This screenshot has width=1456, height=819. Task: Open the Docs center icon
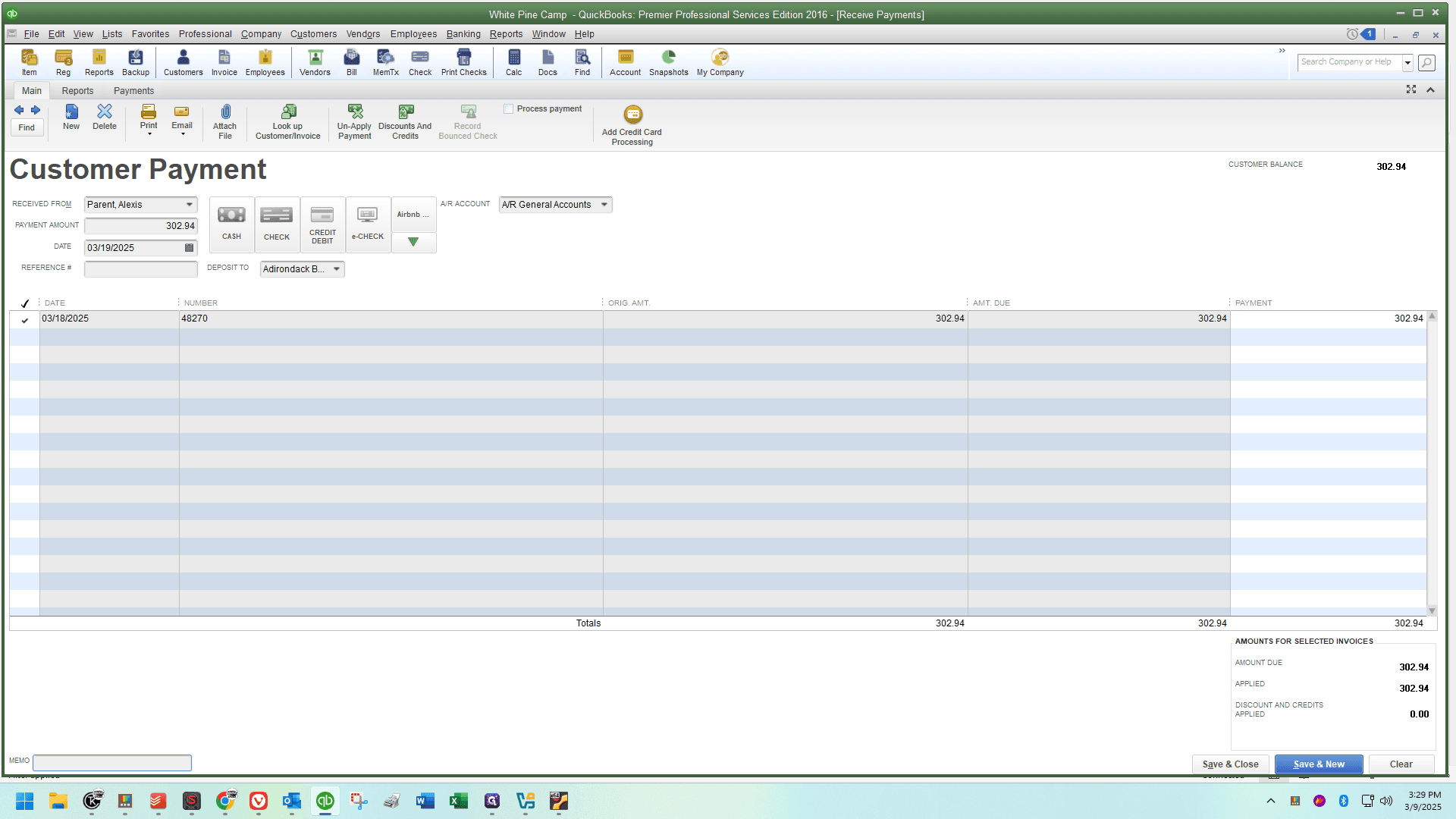[x=548, y=62]
